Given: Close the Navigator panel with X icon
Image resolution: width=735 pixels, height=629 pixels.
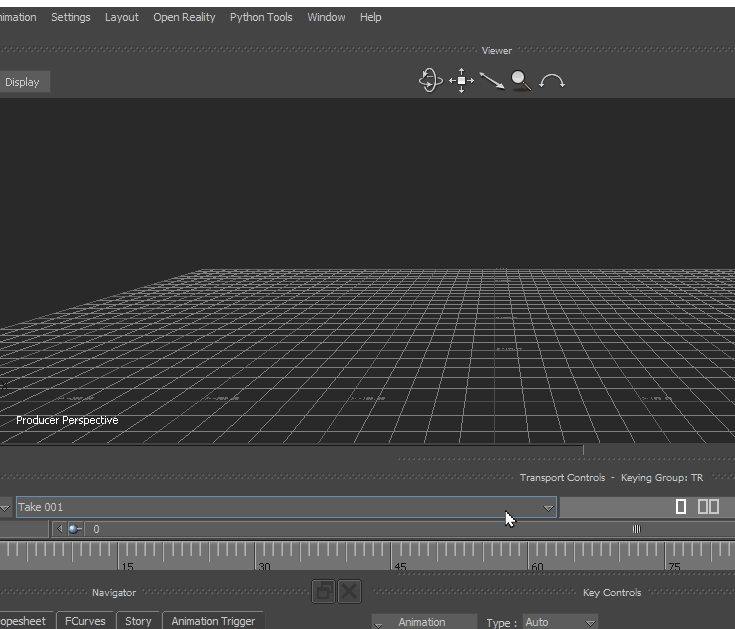Looking at the screenshot, I should [x=349, y=592].
